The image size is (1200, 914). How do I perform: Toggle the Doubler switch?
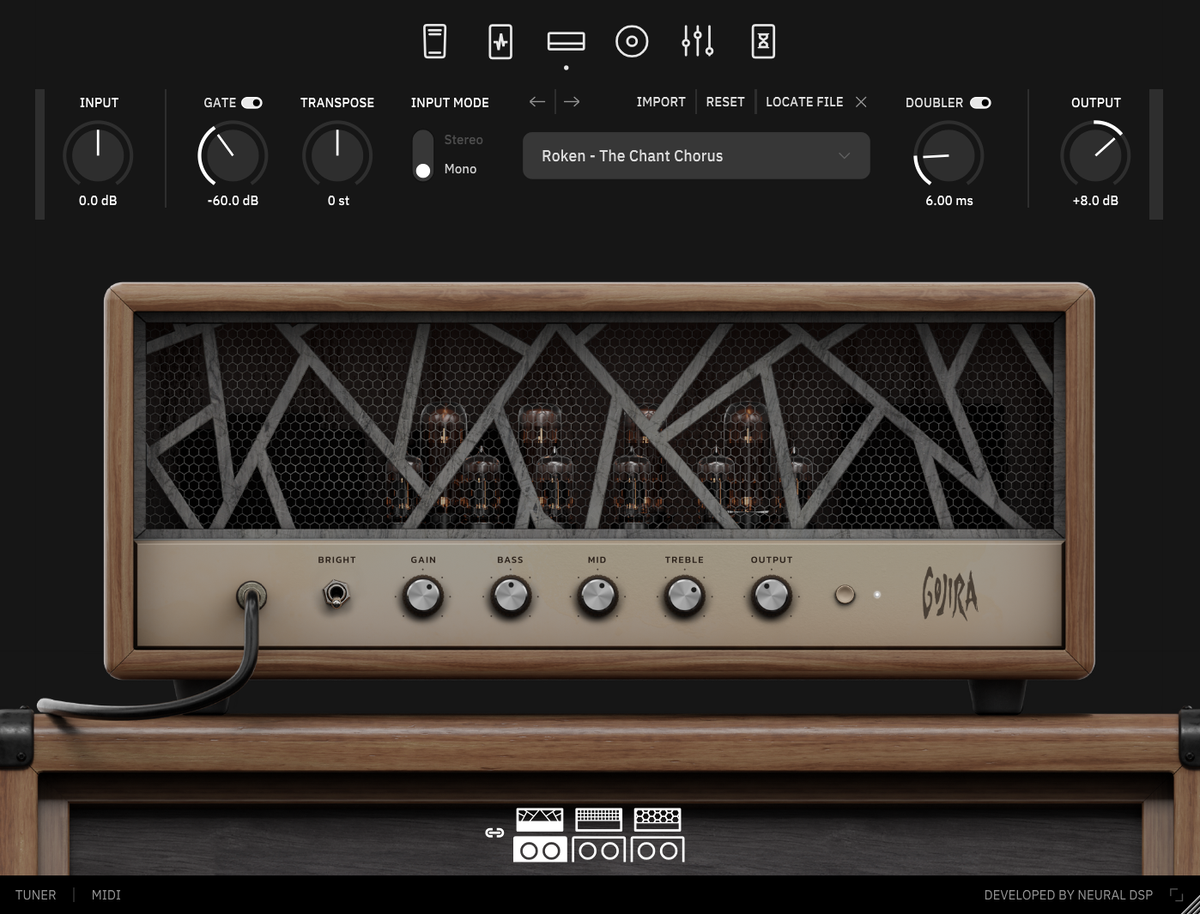[x=981, y=103]
